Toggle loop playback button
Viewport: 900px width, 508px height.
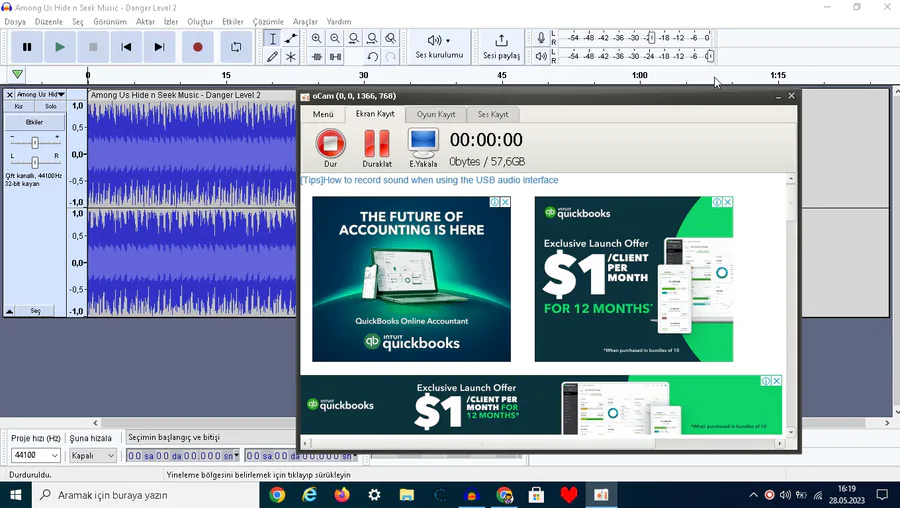click(236, 47)
